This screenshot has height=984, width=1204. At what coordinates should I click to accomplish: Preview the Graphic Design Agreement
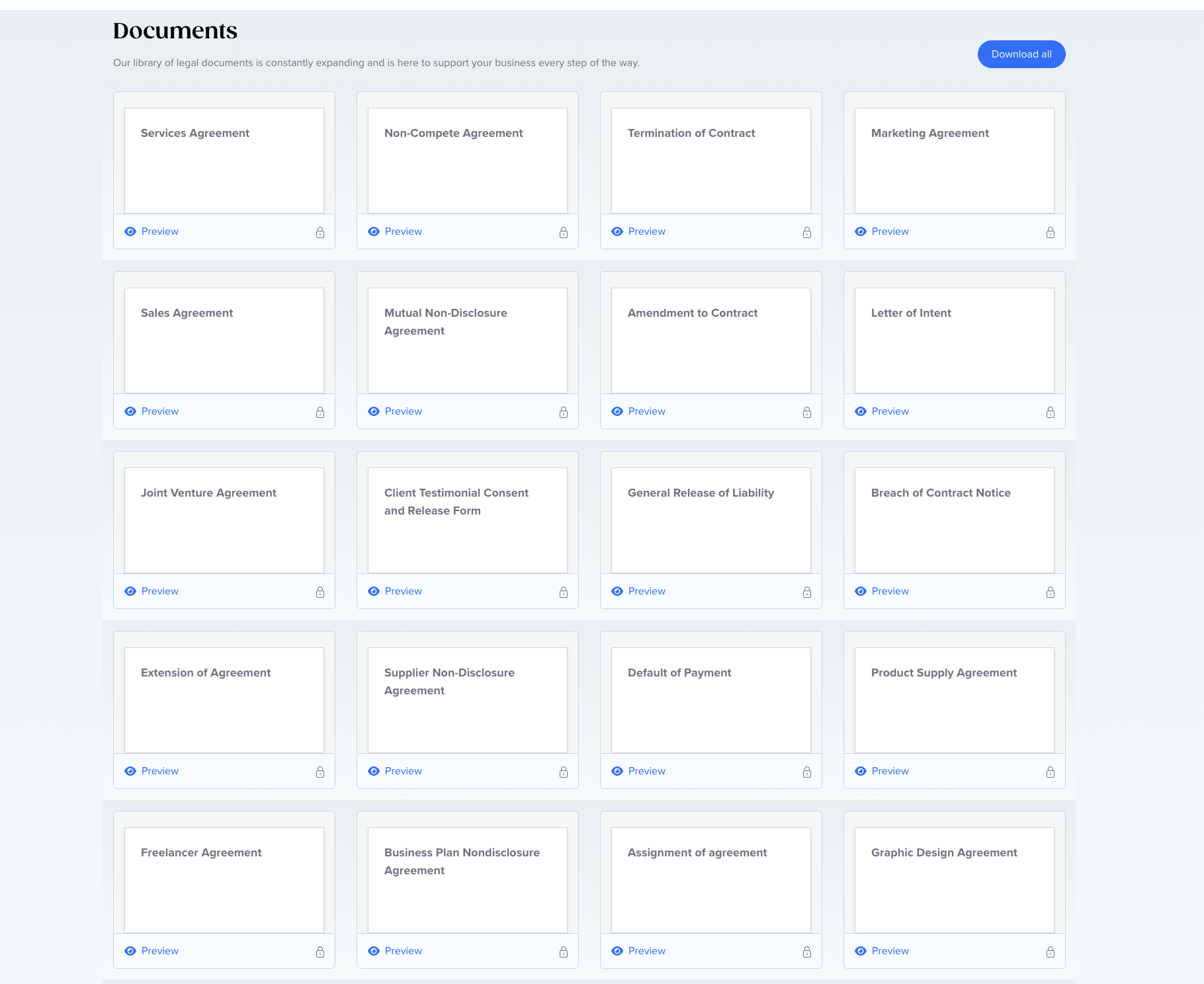pyautogui.click(x=882, y=951)
